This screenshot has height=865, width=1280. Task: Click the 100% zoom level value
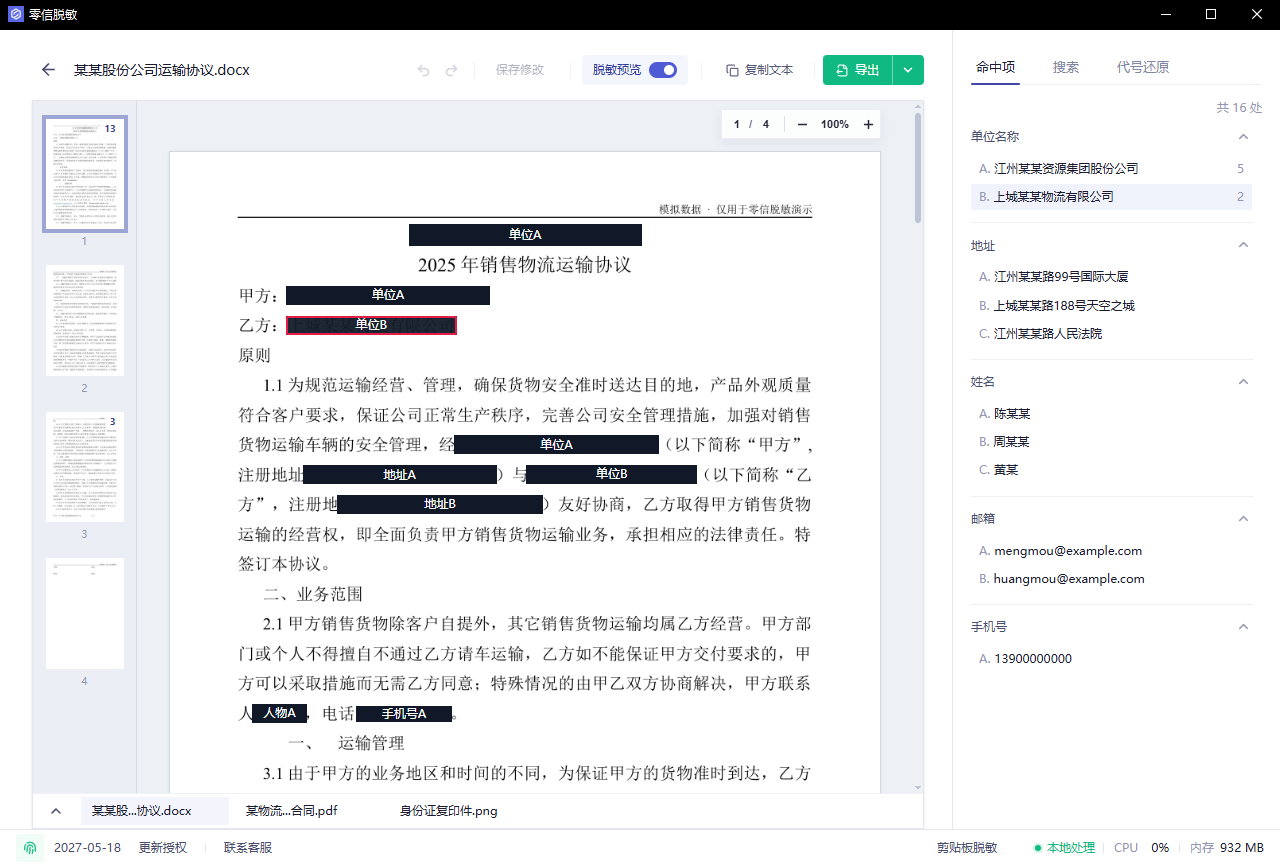[835, 124]
